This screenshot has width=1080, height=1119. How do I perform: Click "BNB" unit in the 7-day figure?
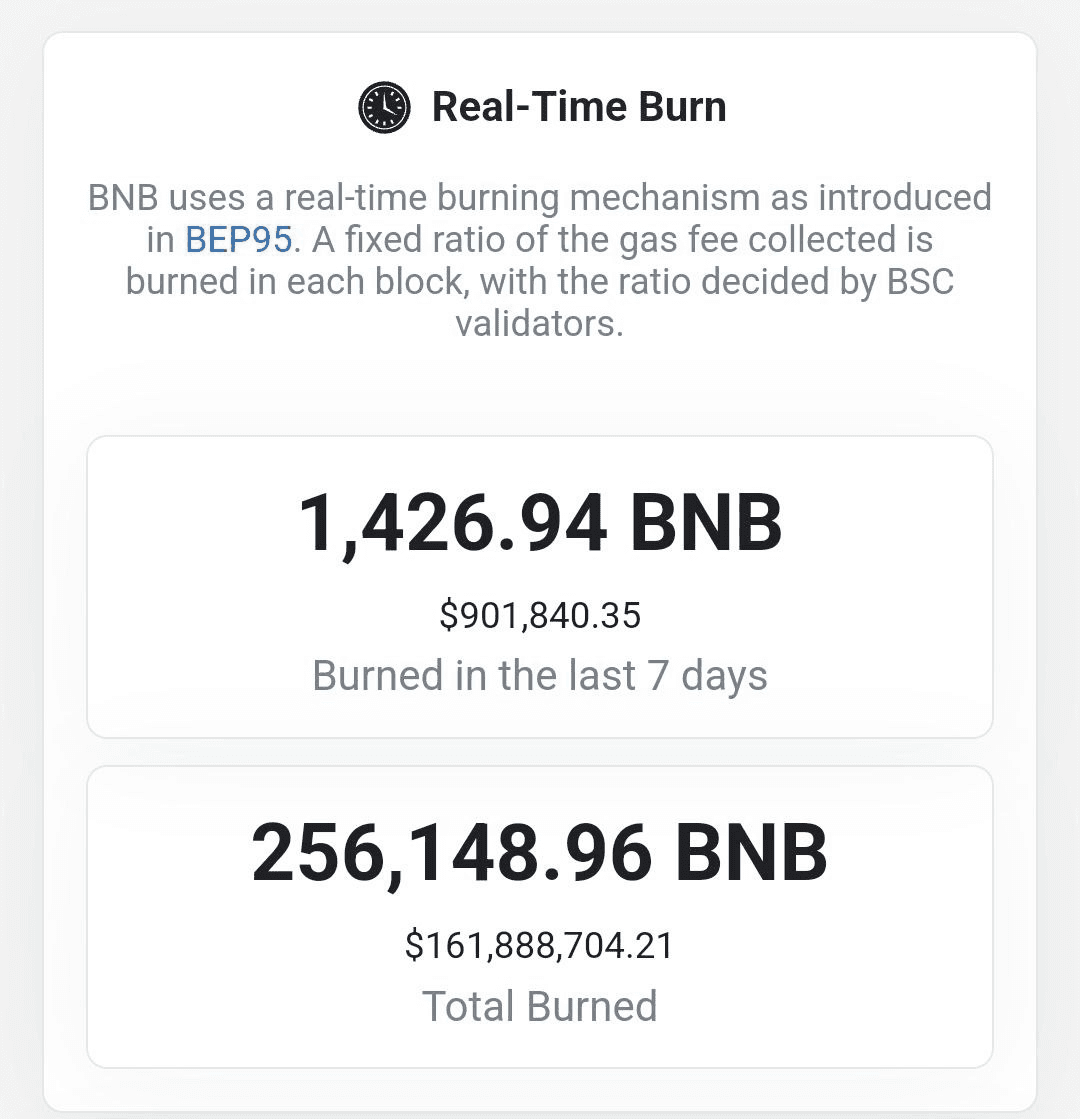706,523
